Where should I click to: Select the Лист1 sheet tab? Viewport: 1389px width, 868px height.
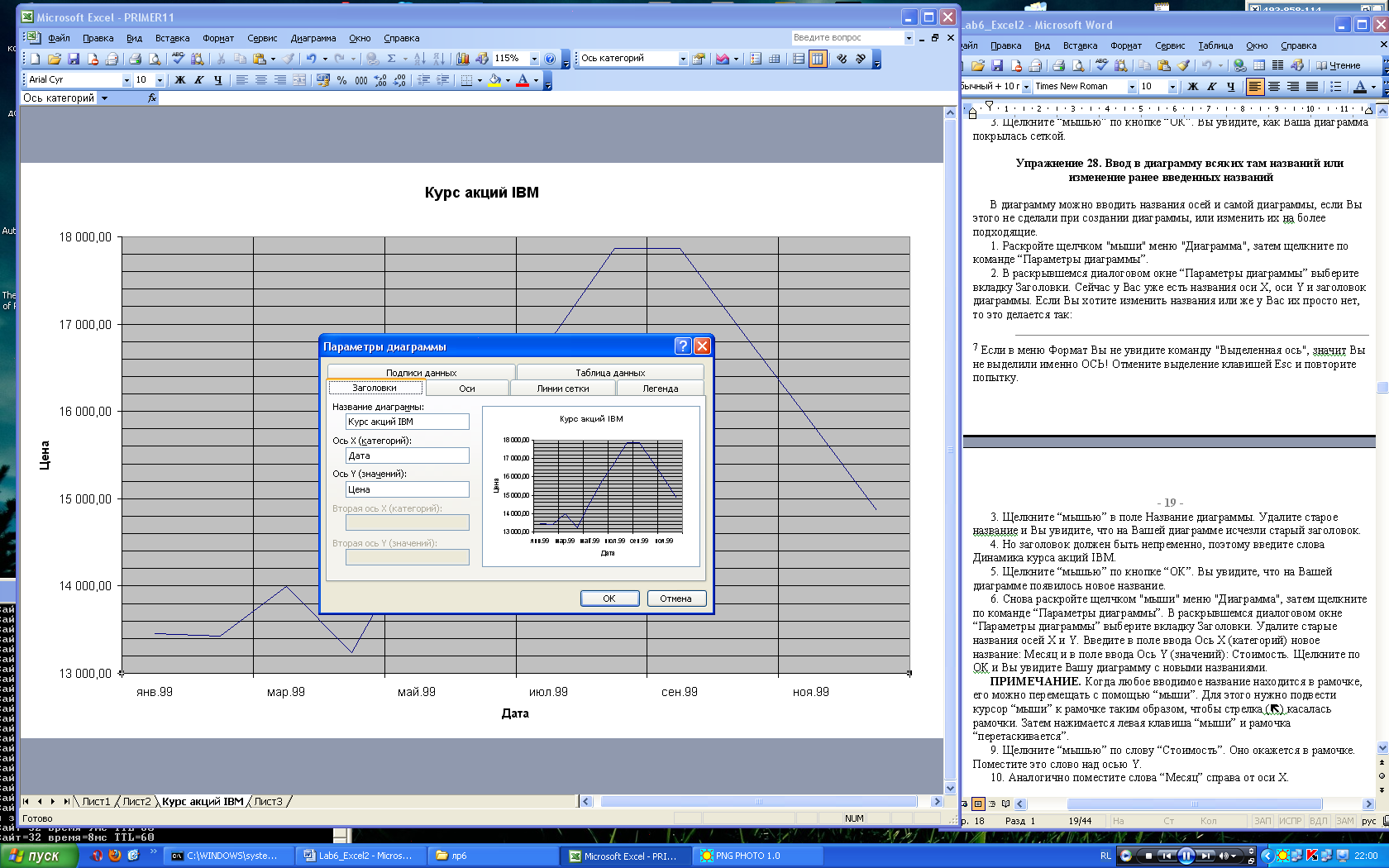tap(96, 802)
